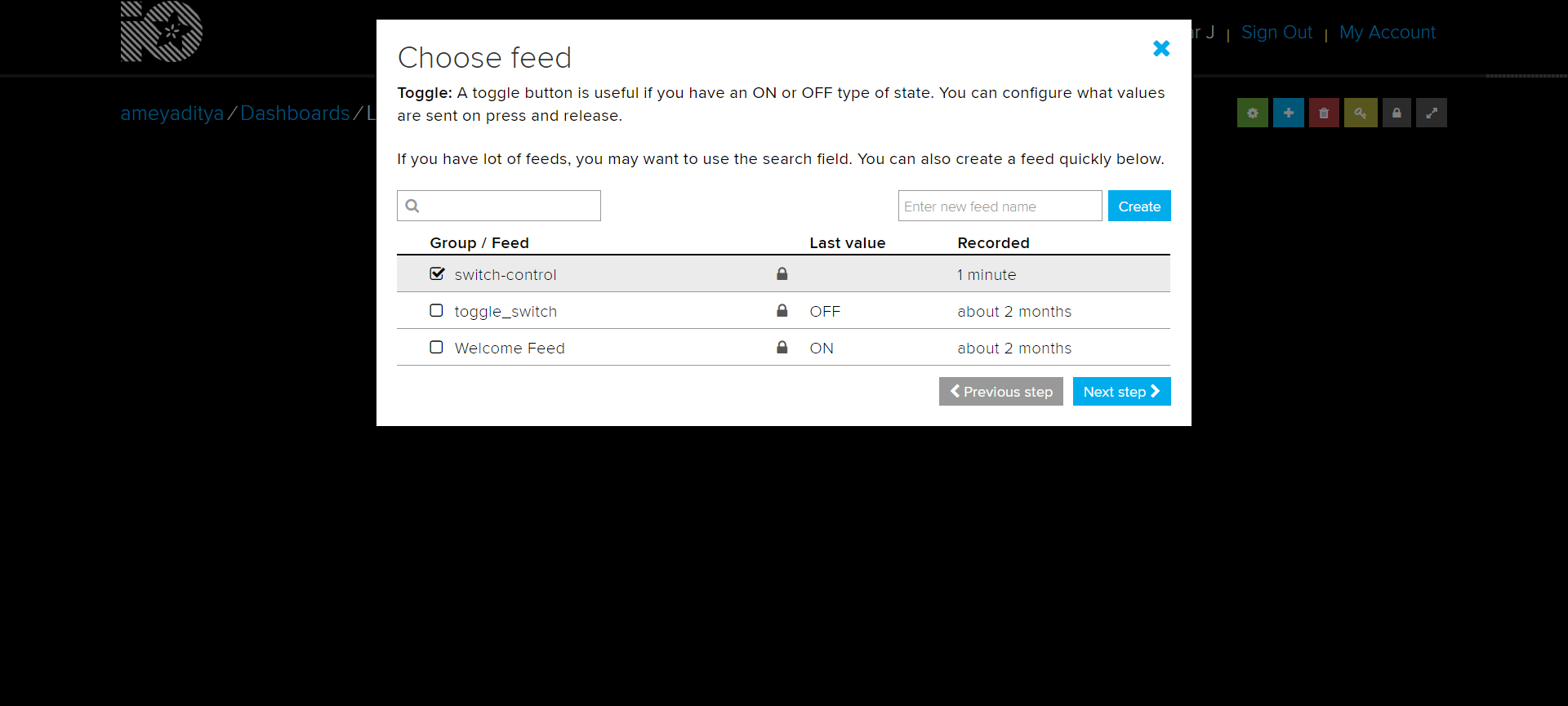Click the green dashboard settings gear icon
Screen dimensions: 1568x706
click(x=1252, y=113)
